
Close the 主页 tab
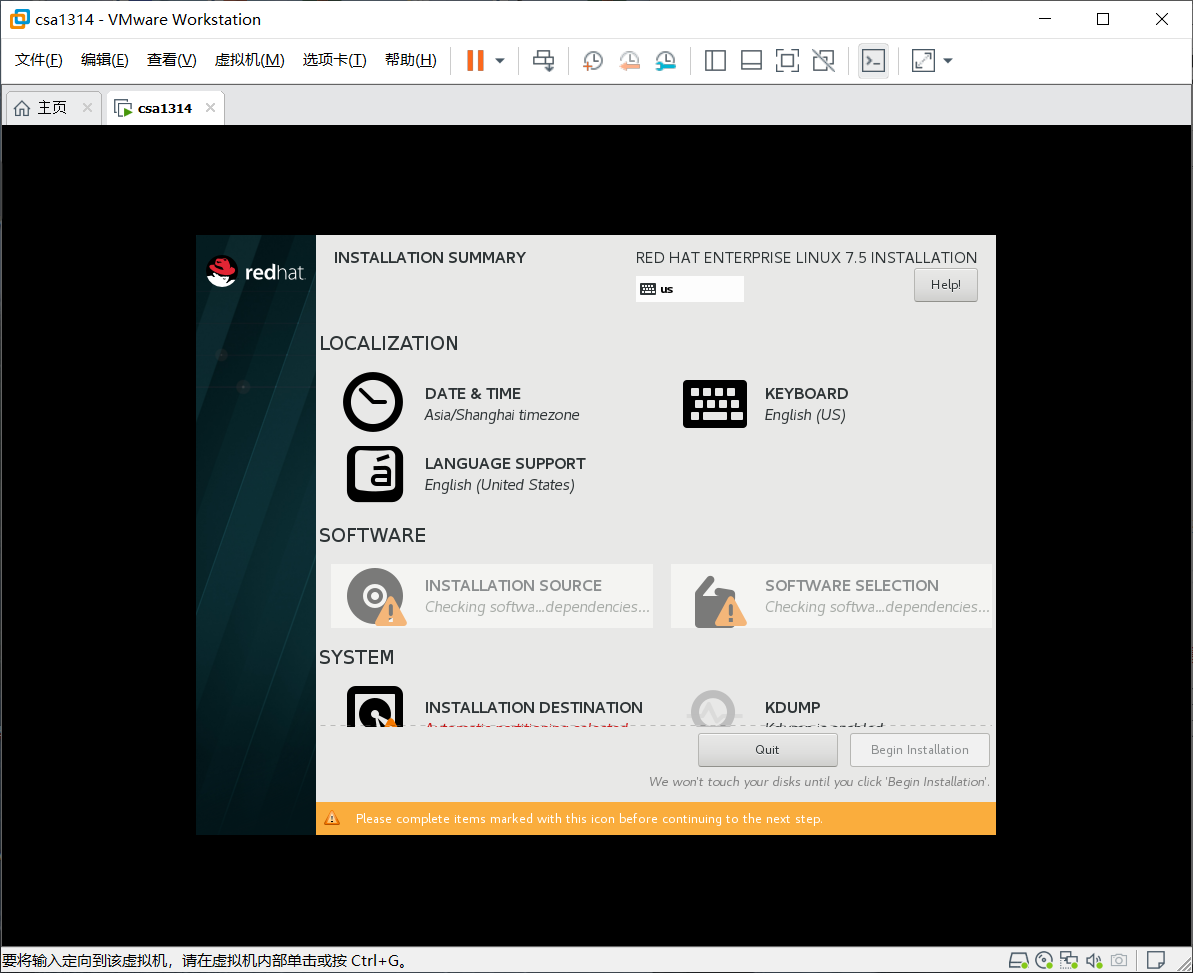point(87,107)
